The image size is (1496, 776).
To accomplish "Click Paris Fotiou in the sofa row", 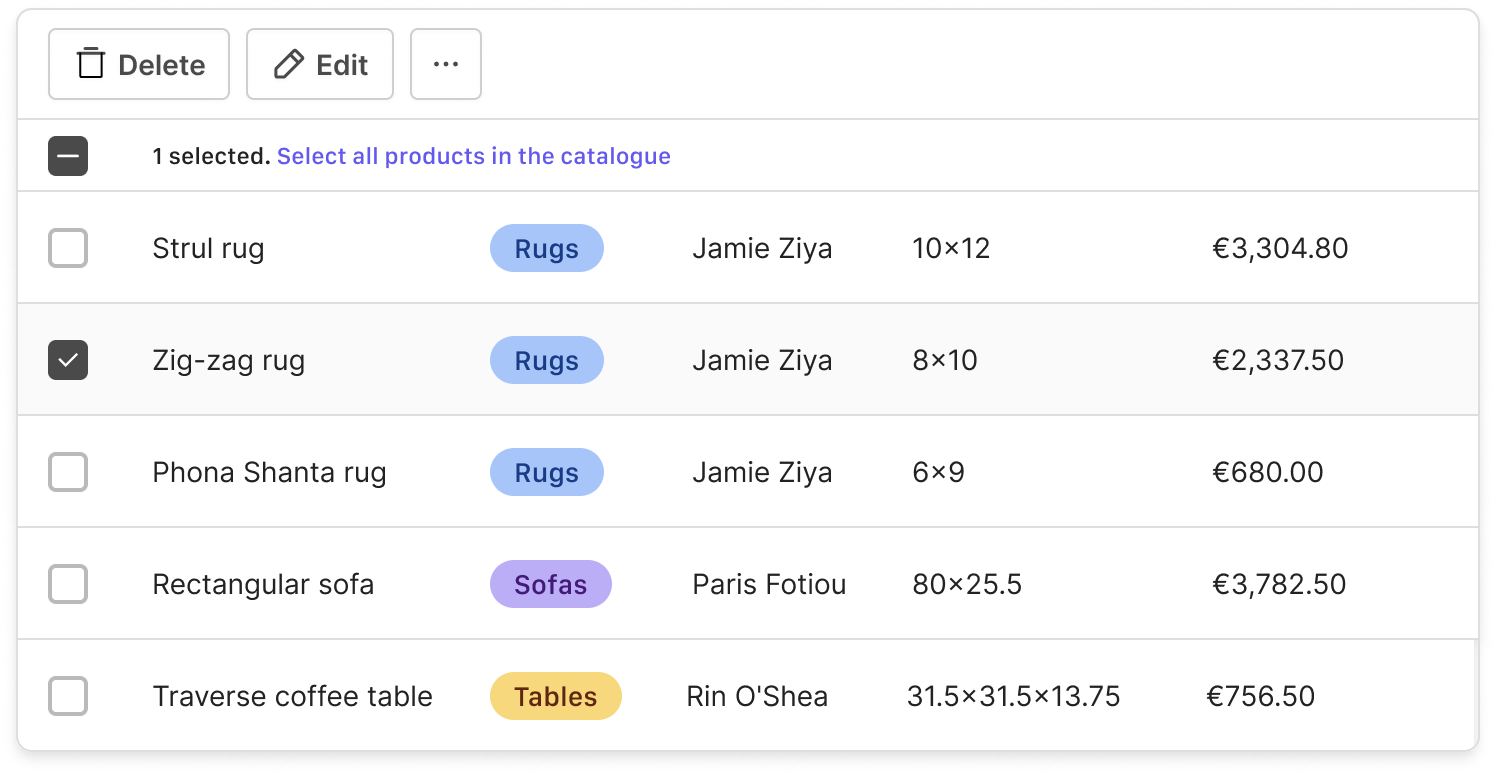I will (x=769, y=584).
